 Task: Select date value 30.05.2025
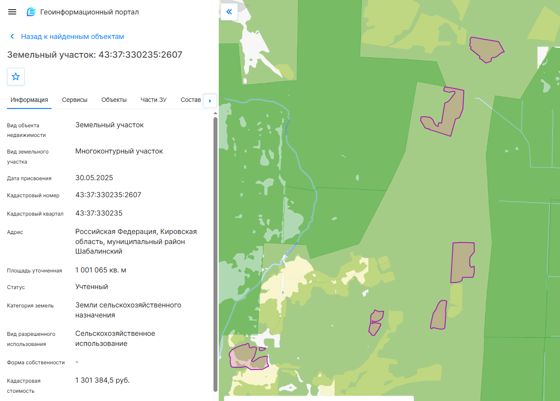pos(94,178)
